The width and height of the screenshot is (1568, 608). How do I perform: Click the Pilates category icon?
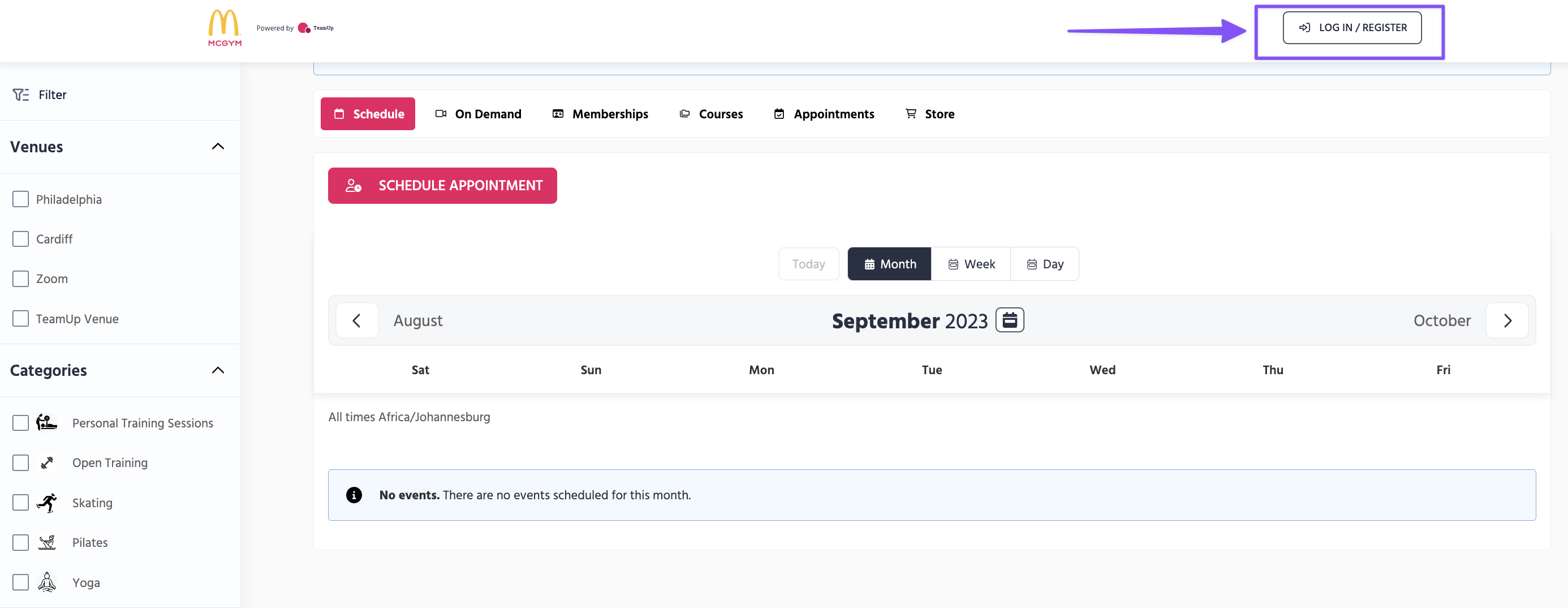coord(47,542)
